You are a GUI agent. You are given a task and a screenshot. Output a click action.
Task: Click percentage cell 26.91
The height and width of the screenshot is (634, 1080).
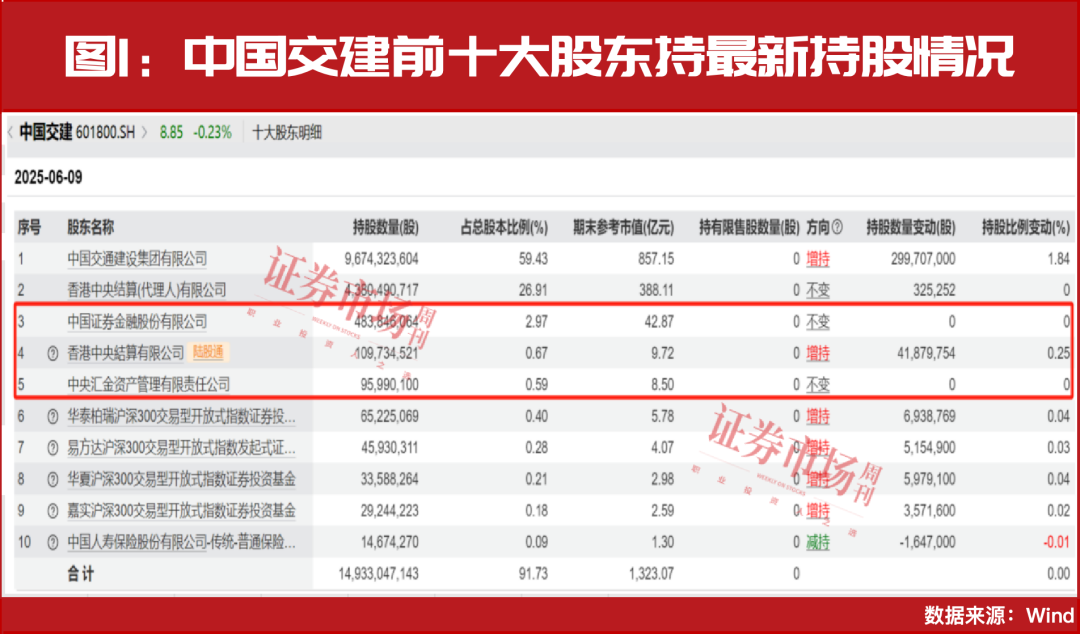534,290
